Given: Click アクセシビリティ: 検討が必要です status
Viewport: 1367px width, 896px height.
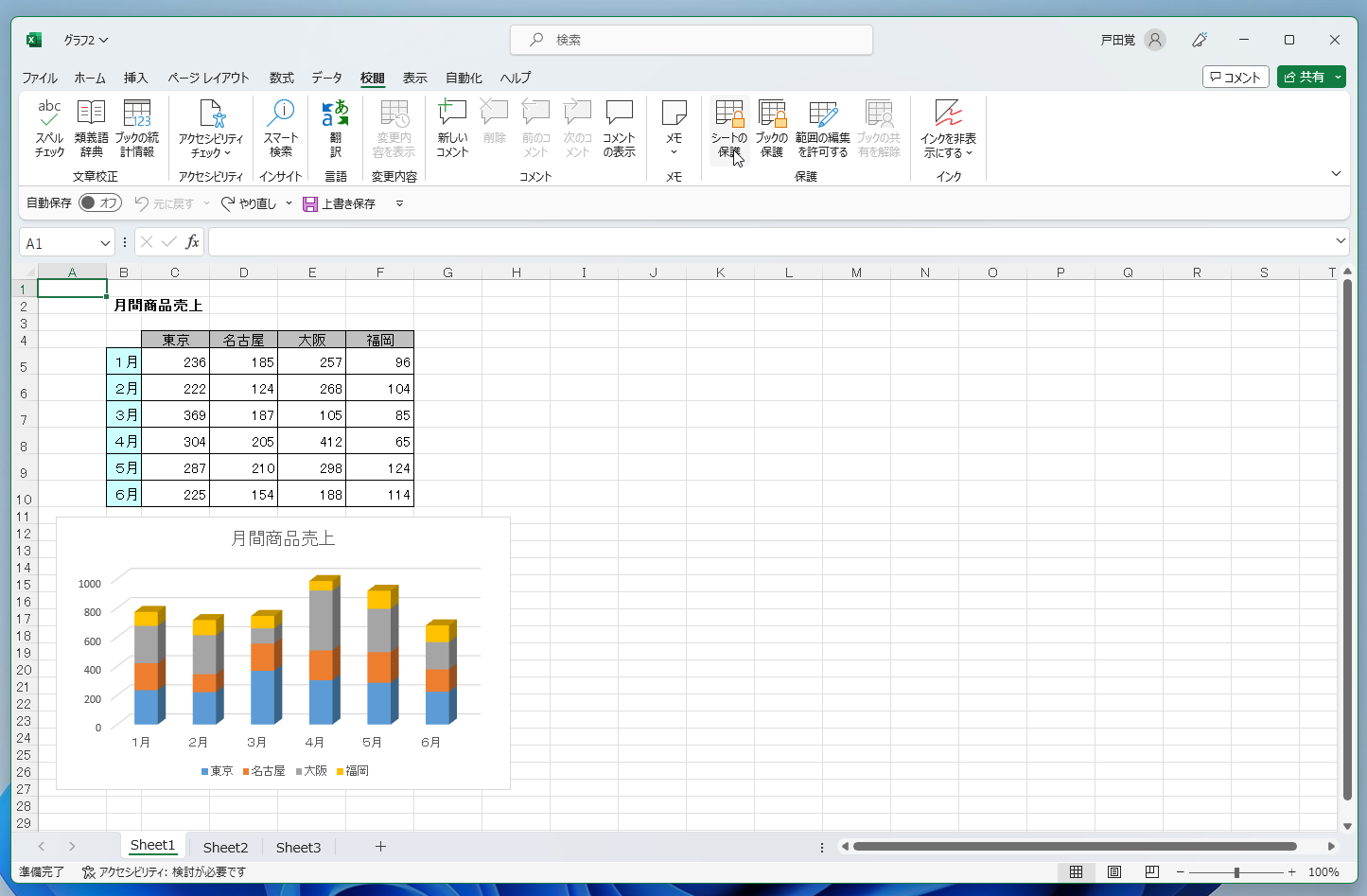Looking at the screenshot, I should coord(164,872).
